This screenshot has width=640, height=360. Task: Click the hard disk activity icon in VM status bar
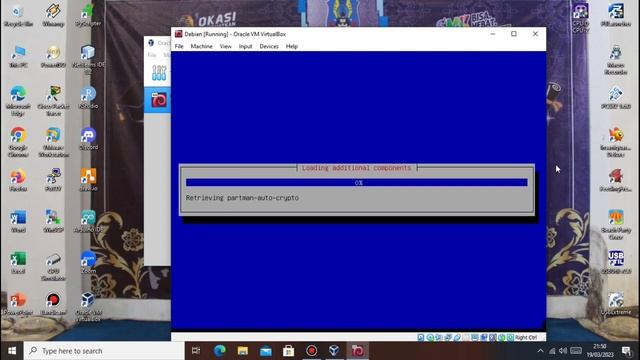(421, 337)
